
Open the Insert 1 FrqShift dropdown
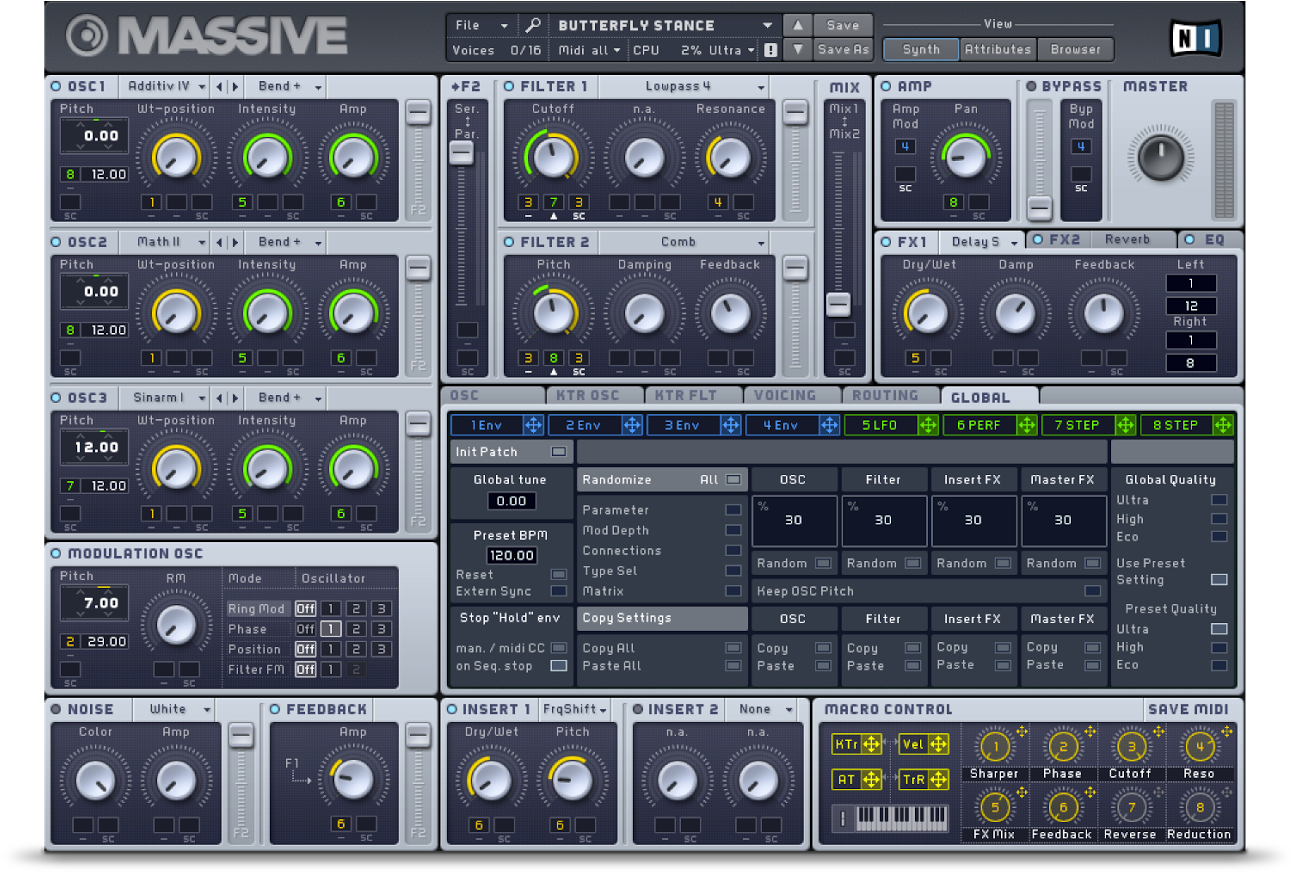[575, 709]
